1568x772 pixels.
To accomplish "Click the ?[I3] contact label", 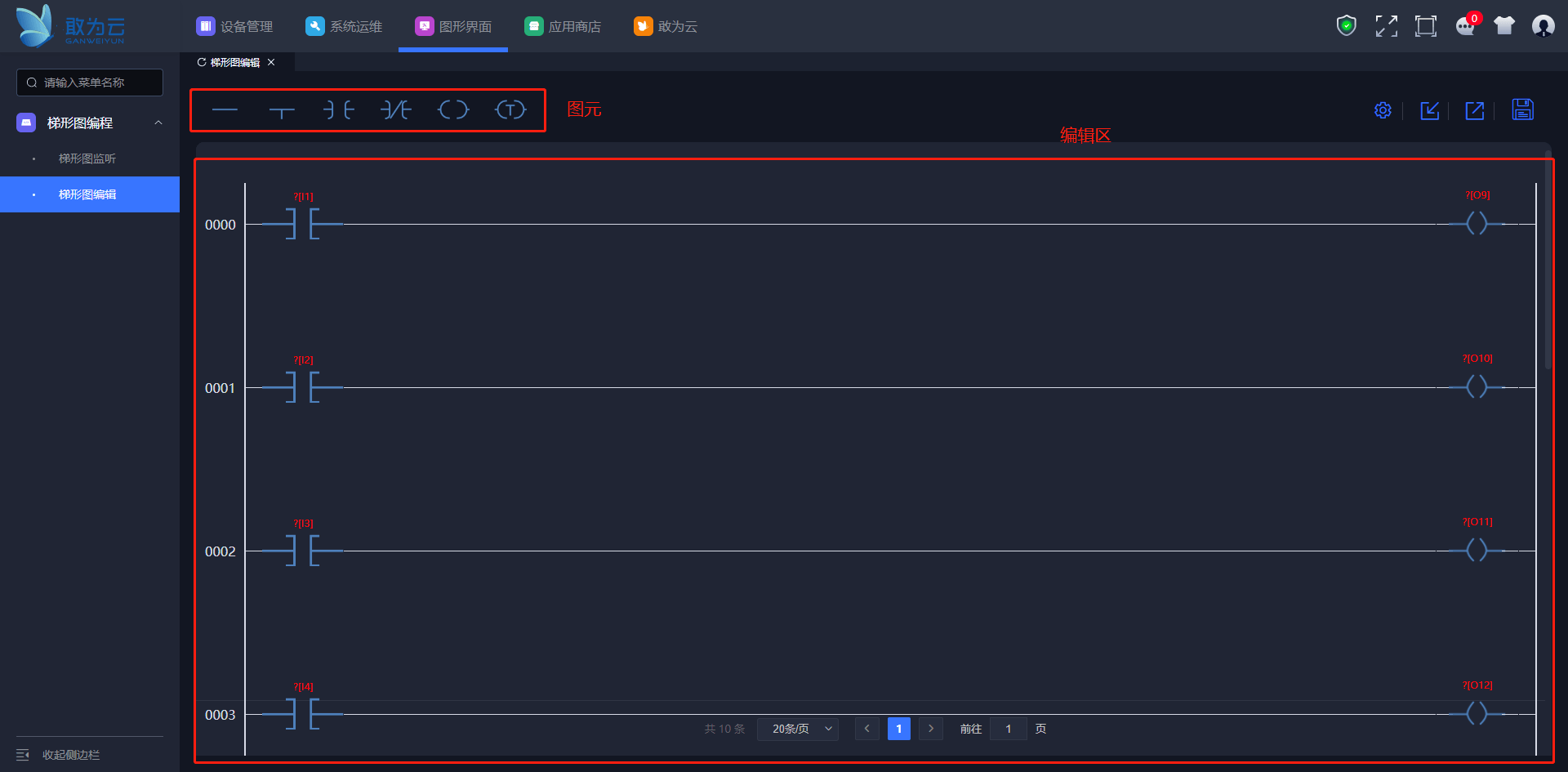I will coord(304,524).
